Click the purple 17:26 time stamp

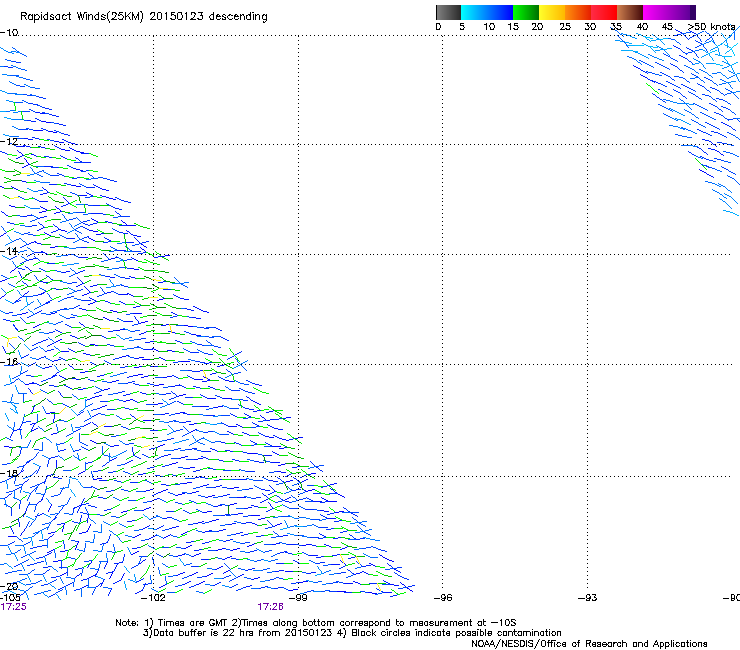[x=270, y=607]
